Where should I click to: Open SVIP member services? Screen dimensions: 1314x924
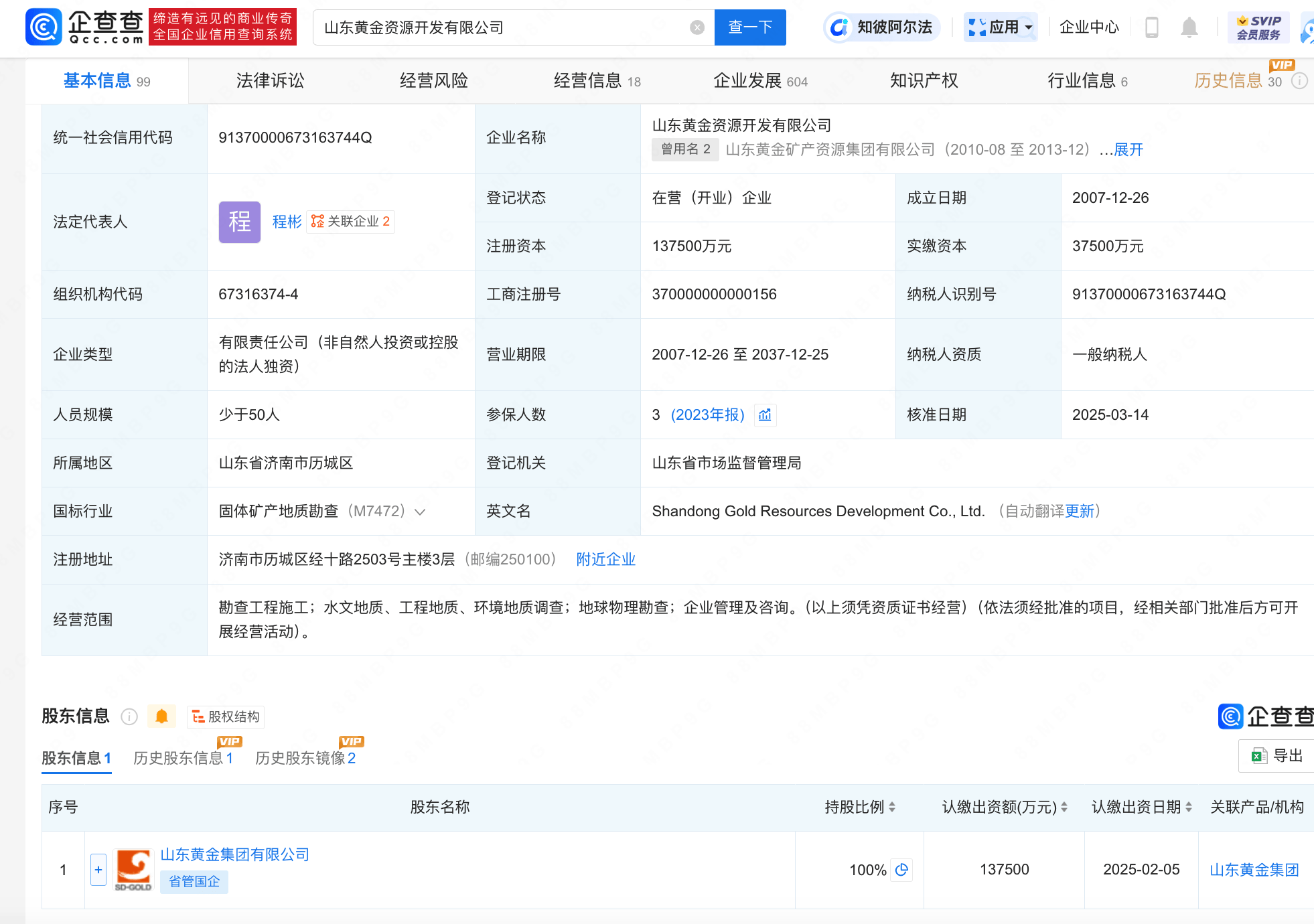1258,27
